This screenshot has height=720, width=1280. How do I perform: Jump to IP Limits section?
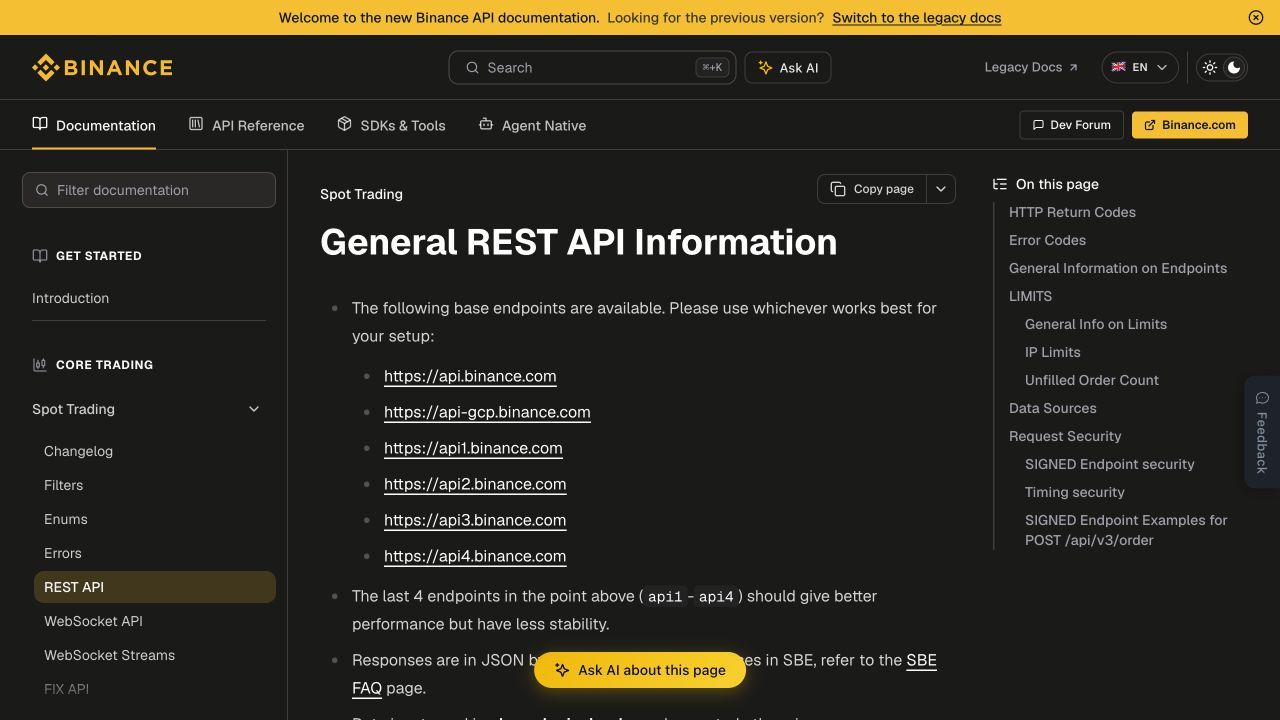tap(1053, 352)
